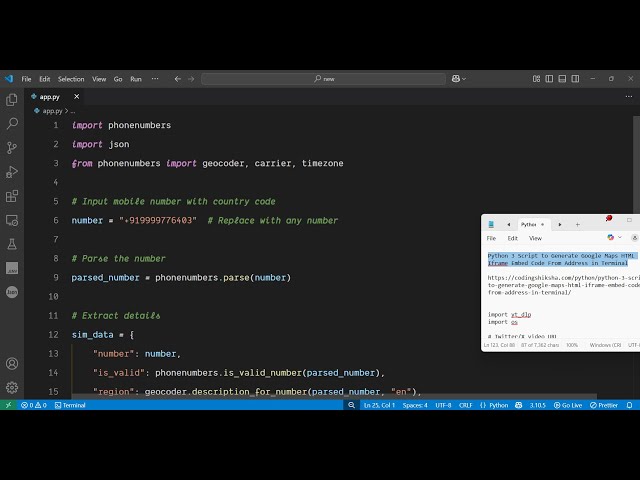Open the round Json icon in activity bar
The height and width of the screenshot is (480, 640).
pos(12,292)
